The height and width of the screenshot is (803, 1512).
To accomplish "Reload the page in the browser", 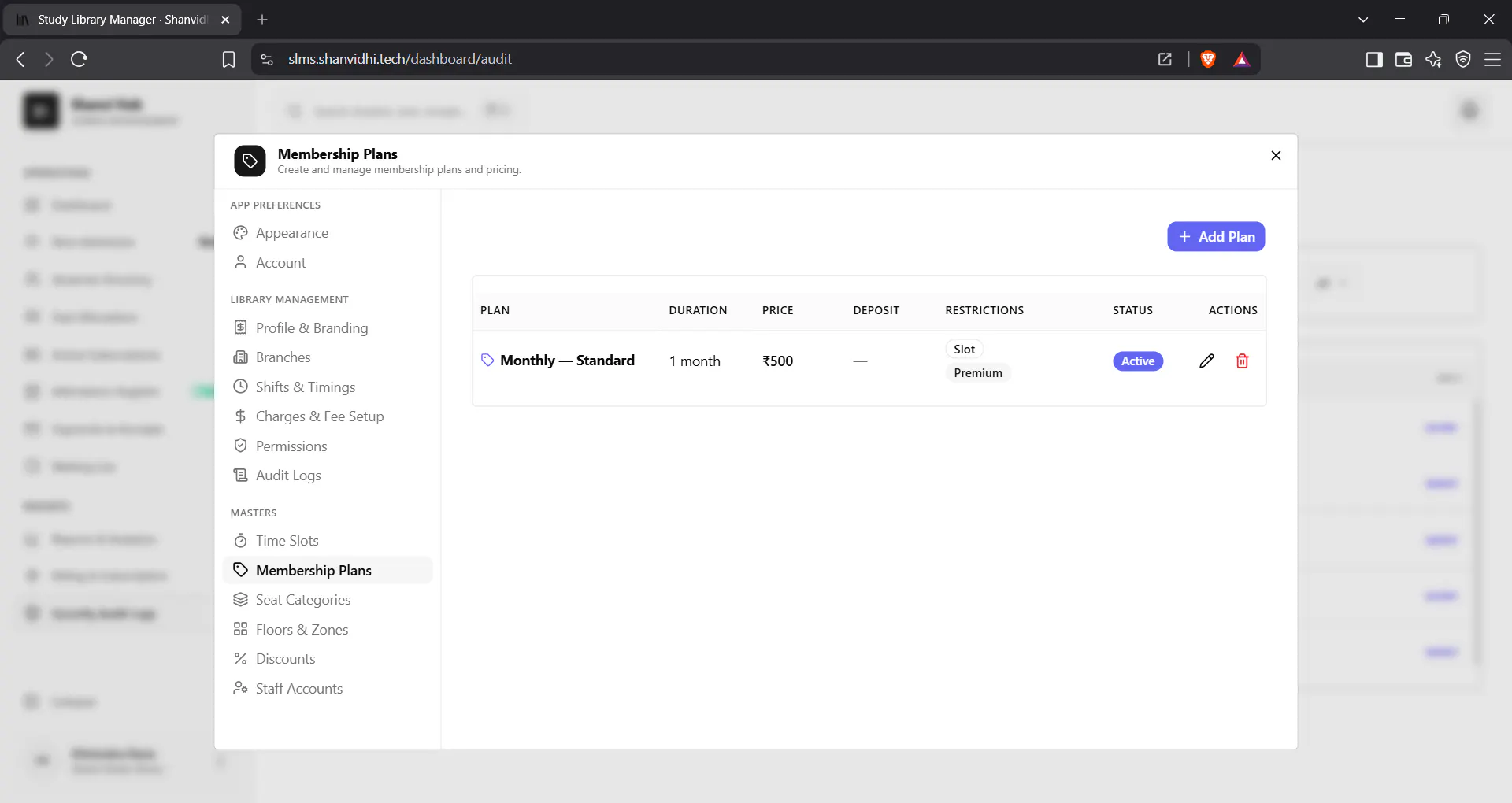I will [x=79, y=59].
